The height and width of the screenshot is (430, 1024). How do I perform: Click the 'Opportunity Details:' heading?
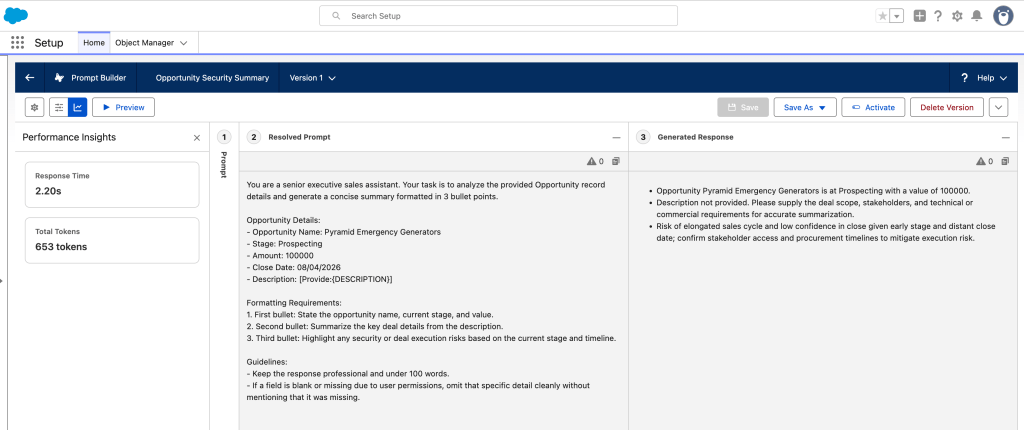click(283, 220)
